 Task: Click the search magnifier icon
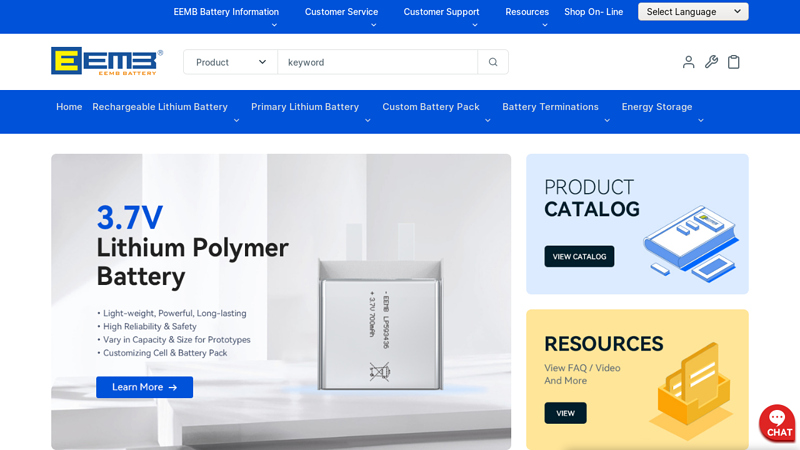point(493,62)
